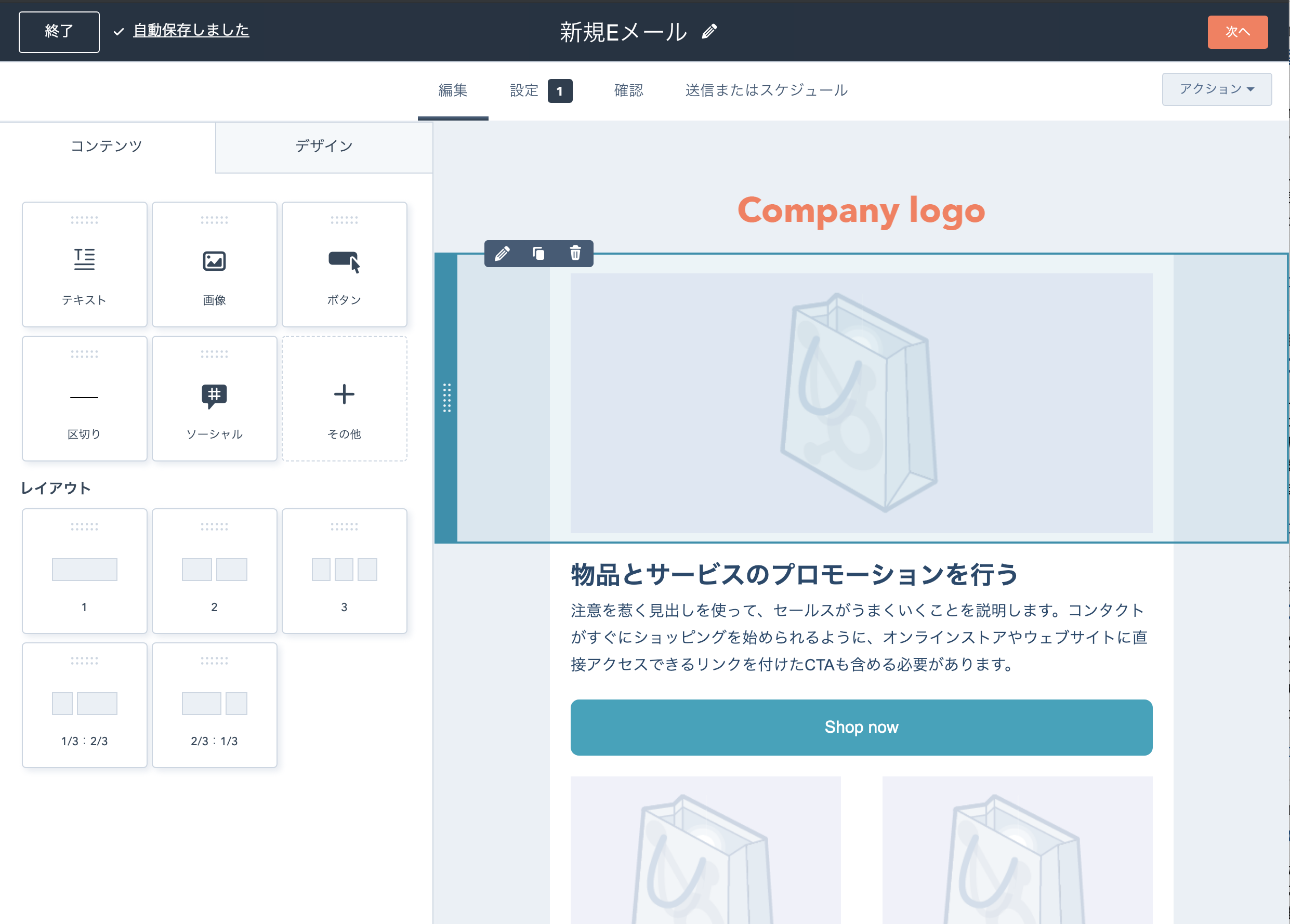Switch to the デザイン tab
Image resolution: width=1290 pixels, height=924 pixels.
[324, 147]
